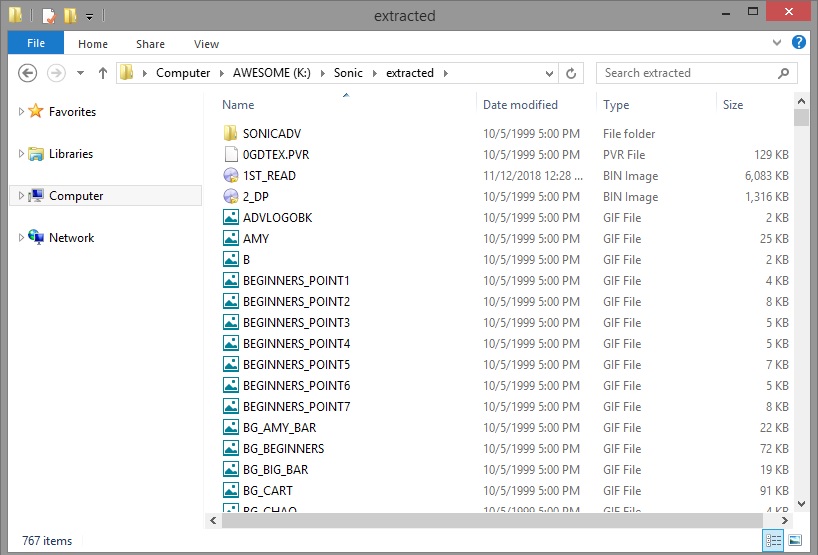
Task: Expand the Computer tree node
Action: point(21,196)
